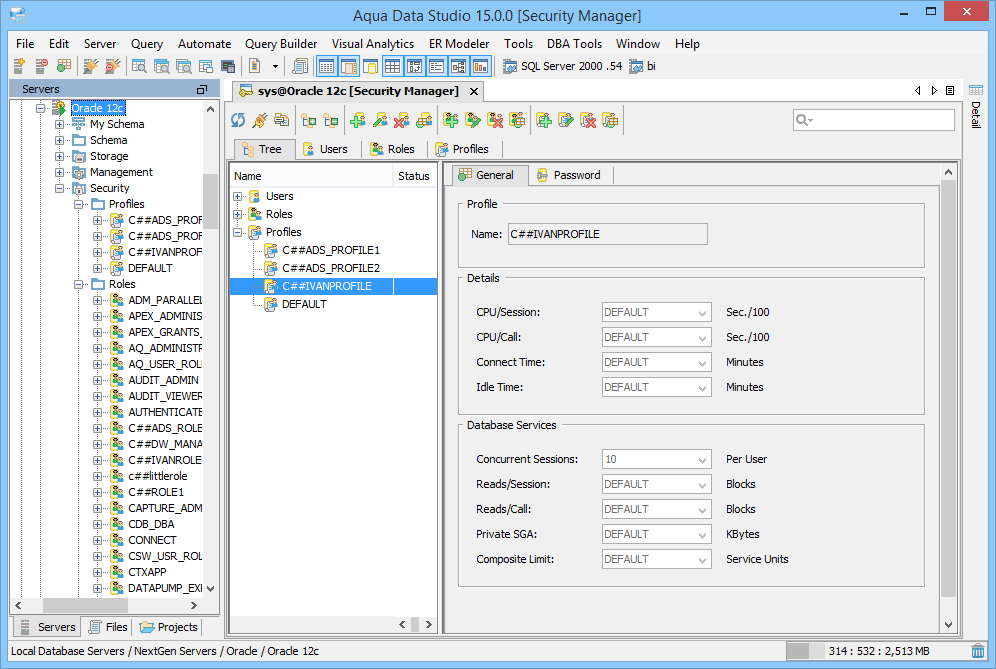Click the drop user icon
The width and height of the screenshot is (996, 669).
click(401, 120)
